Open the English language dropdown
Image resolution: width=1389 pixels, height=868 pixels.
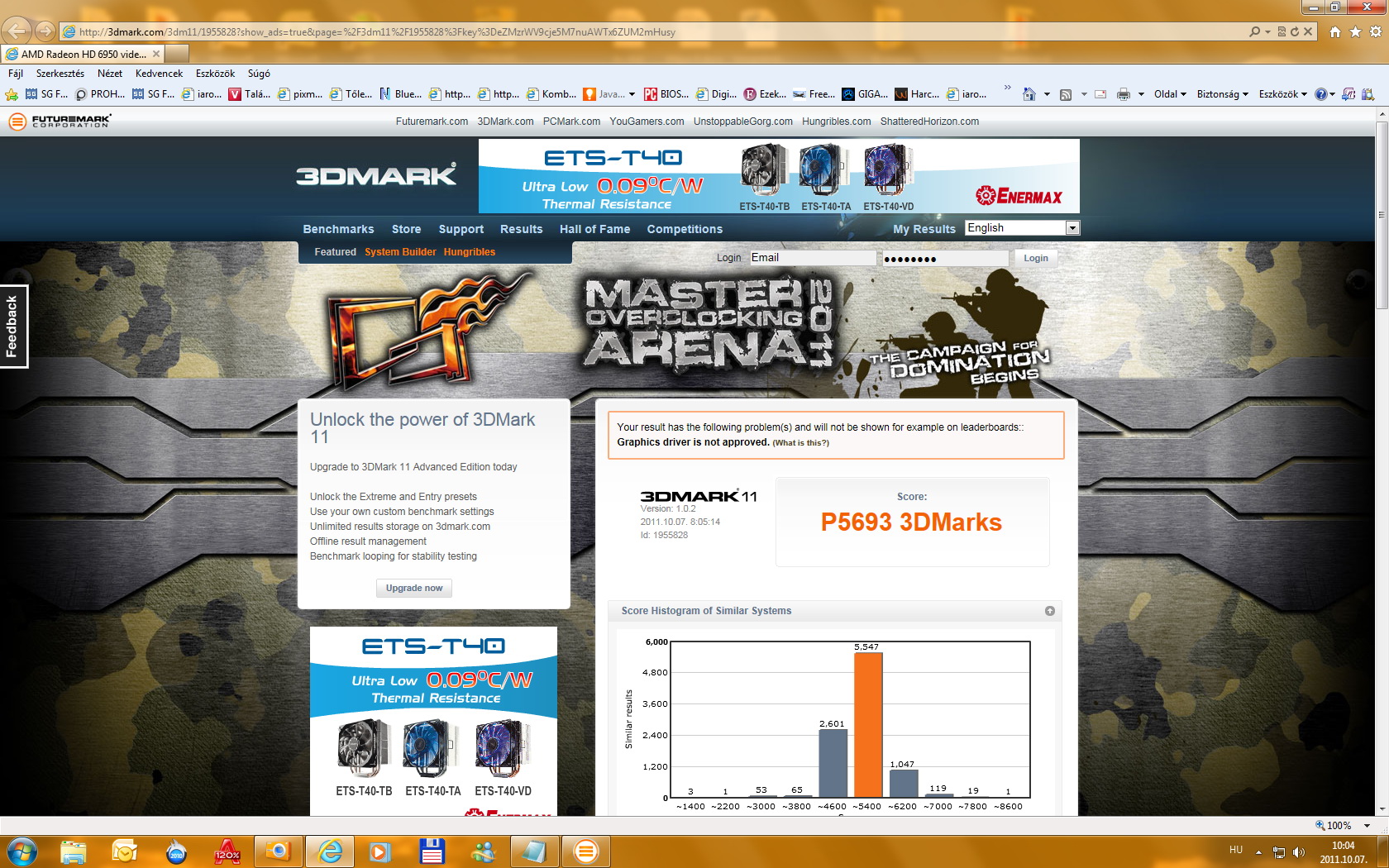(1023, 228)
